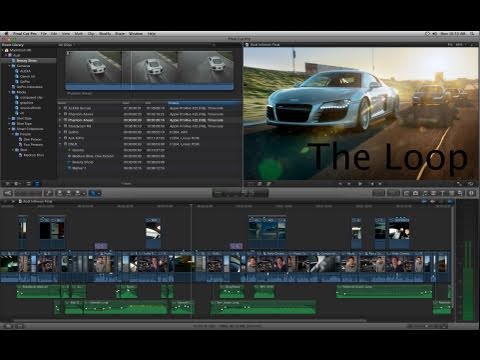Collapse the expanded clip row disclosure triangle
The height and width of the screenshot is (360, 480).
coord(60,144)
